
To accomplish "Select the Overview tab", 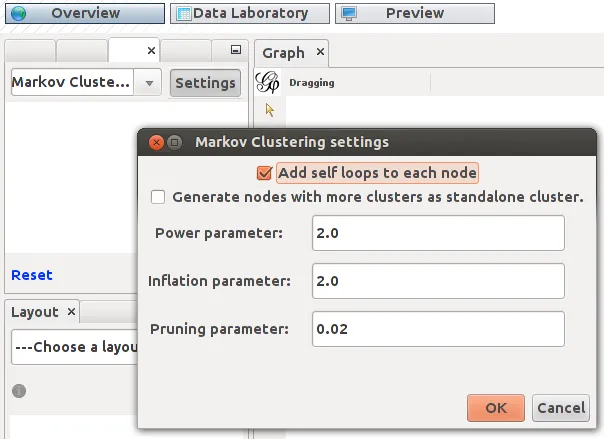I will tap(85, 13).
